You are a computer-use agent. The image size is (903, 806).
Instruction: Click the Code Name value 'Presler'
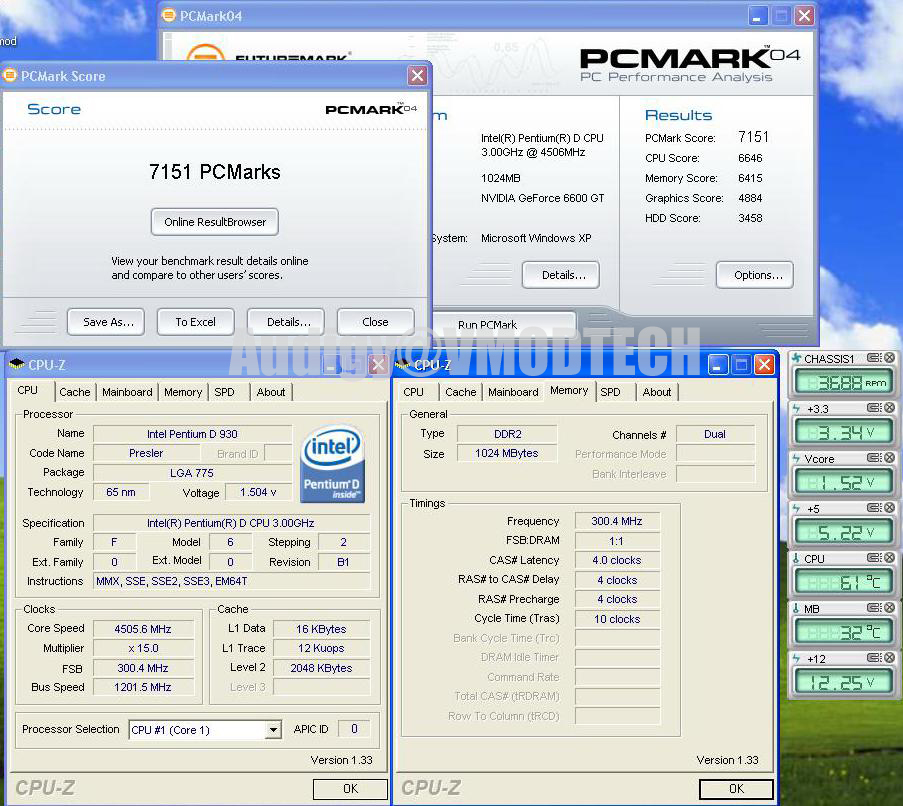click(146, 453)
